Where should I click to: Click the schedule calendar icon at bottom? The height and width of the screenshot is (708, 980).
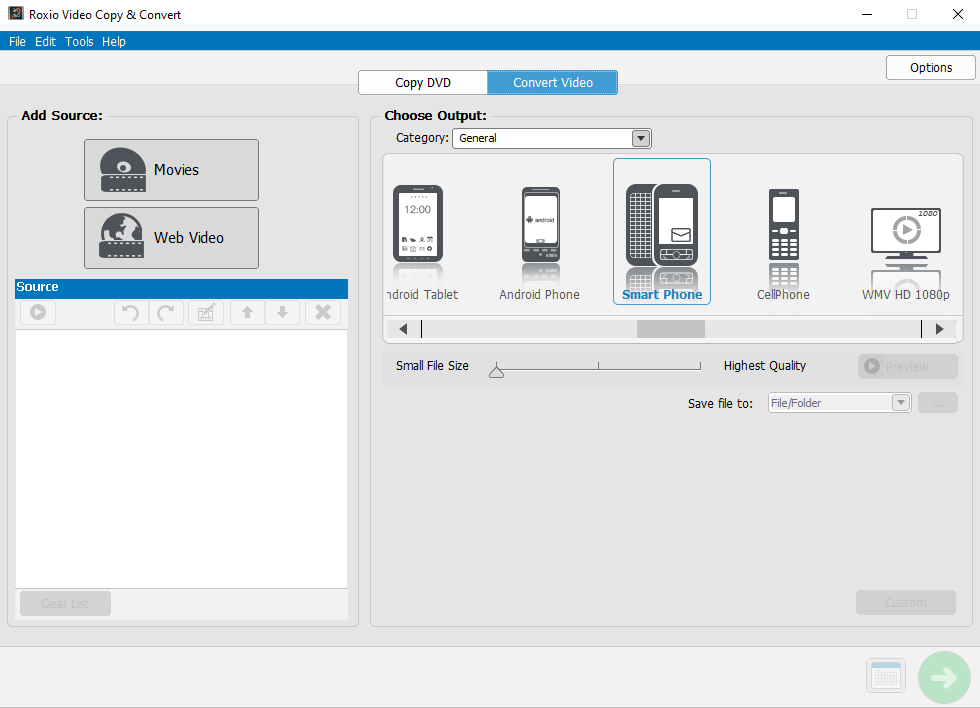[x=886, y=676]
